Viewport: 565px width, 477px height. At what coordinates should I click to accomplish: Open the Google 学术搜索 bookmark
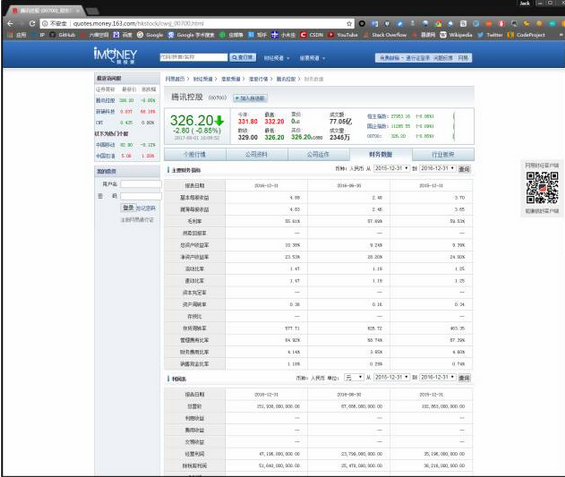click(x=191, y=35)
